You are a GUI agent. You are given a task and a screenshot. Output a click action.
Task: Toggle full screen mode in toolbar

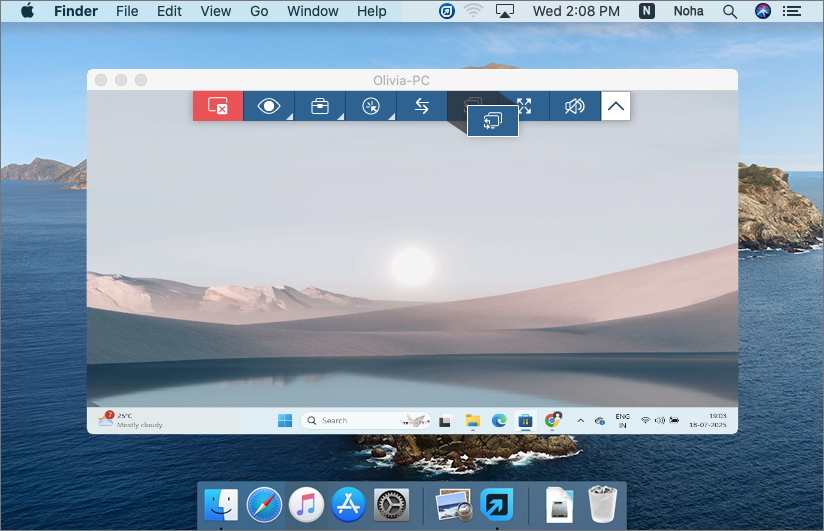524,106
